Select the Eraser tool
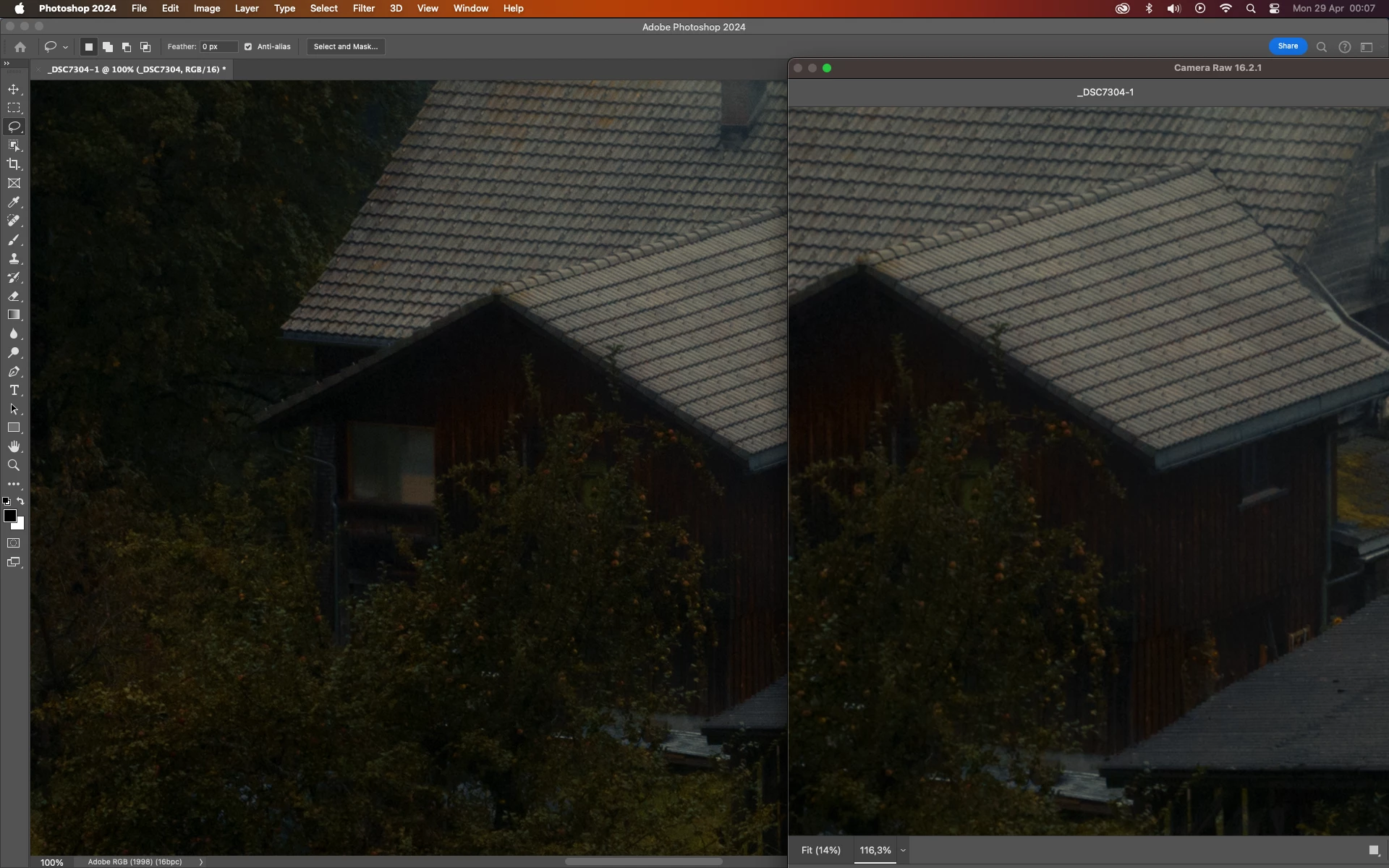The width and height of the screenshot is (1389, 868). (14, 297)
